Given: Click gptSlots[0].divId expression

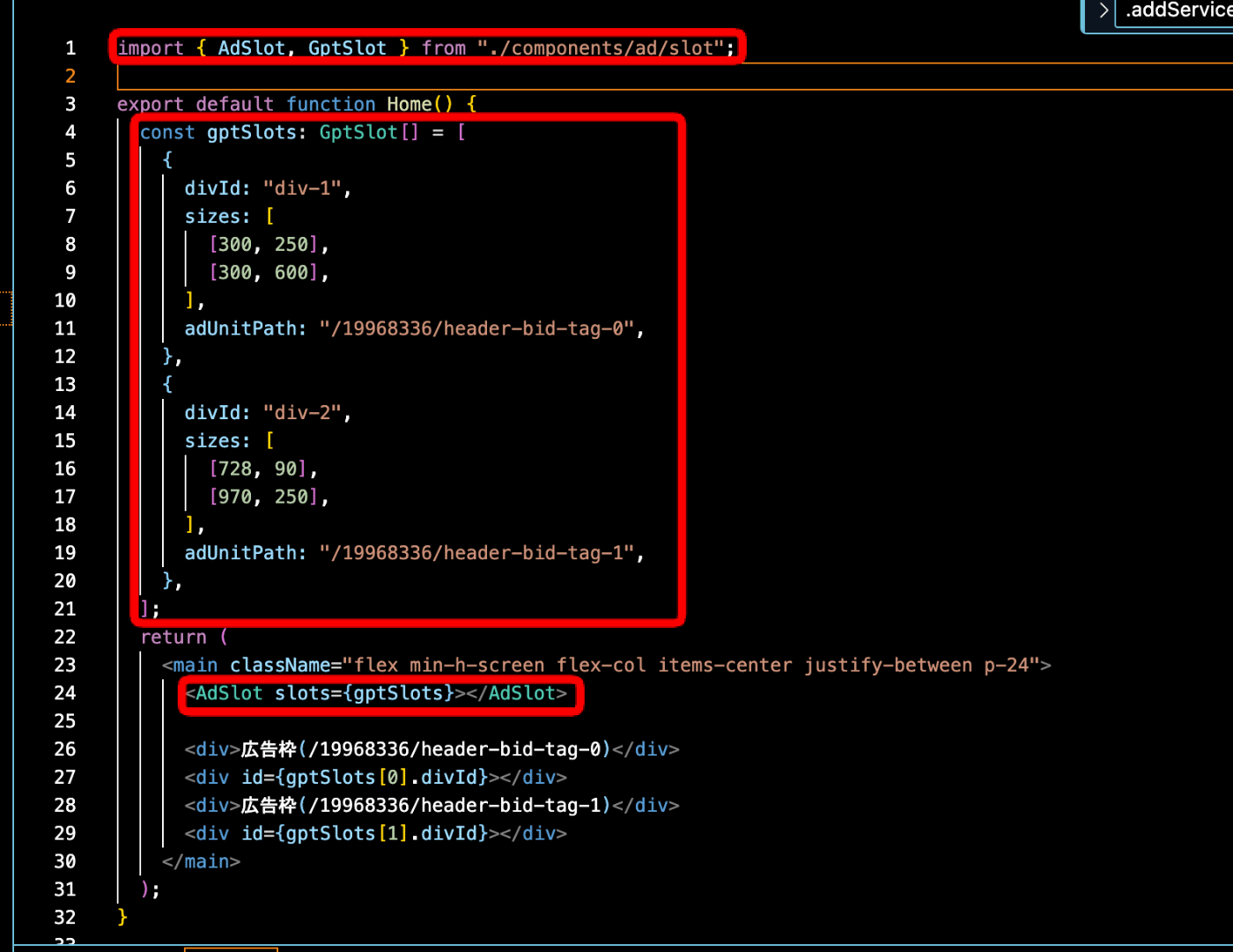Looking at the screenshot, I should [387, 778].
